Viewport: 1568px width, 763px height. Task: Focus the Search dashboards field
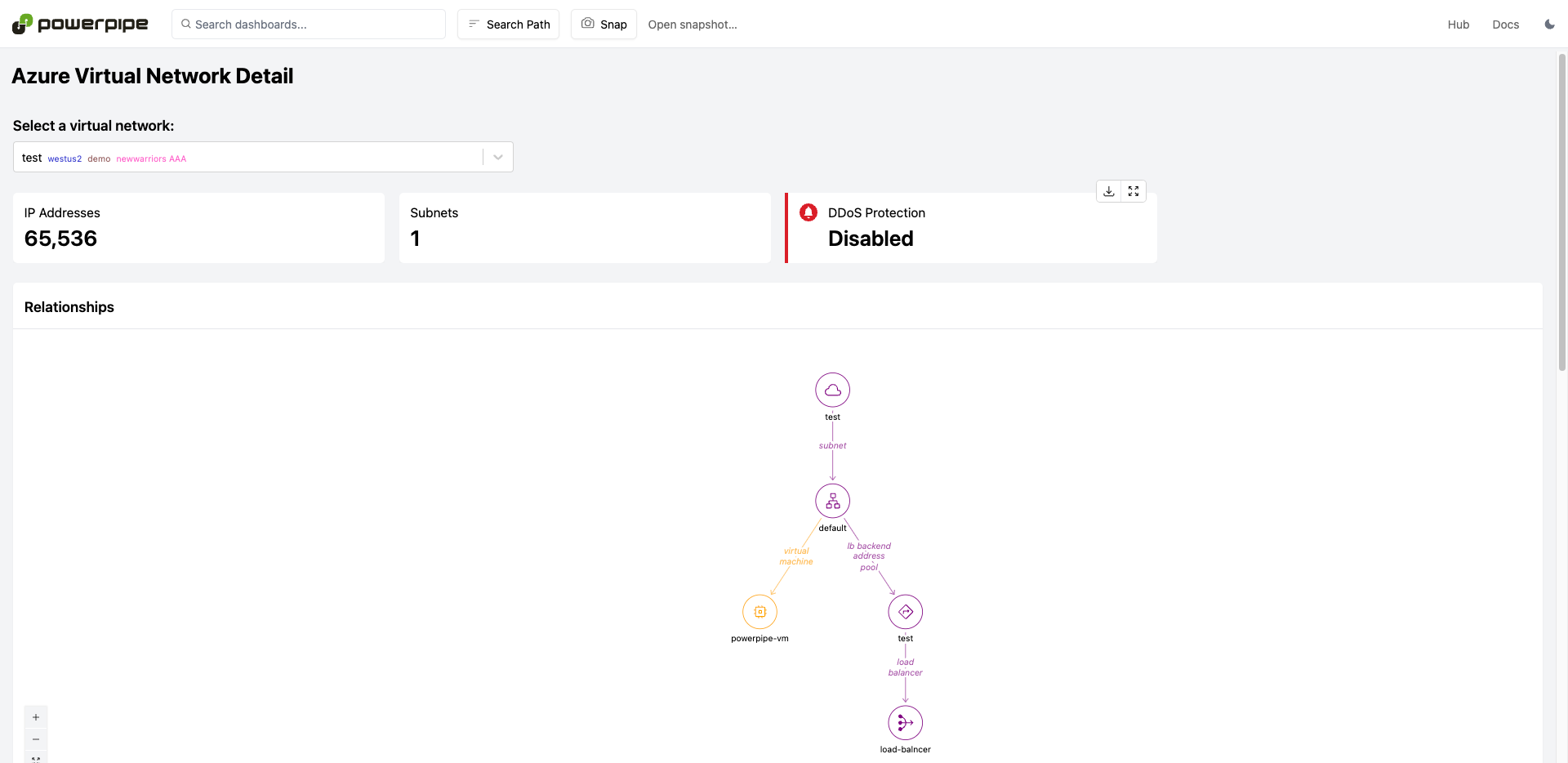tap(309, 25)
